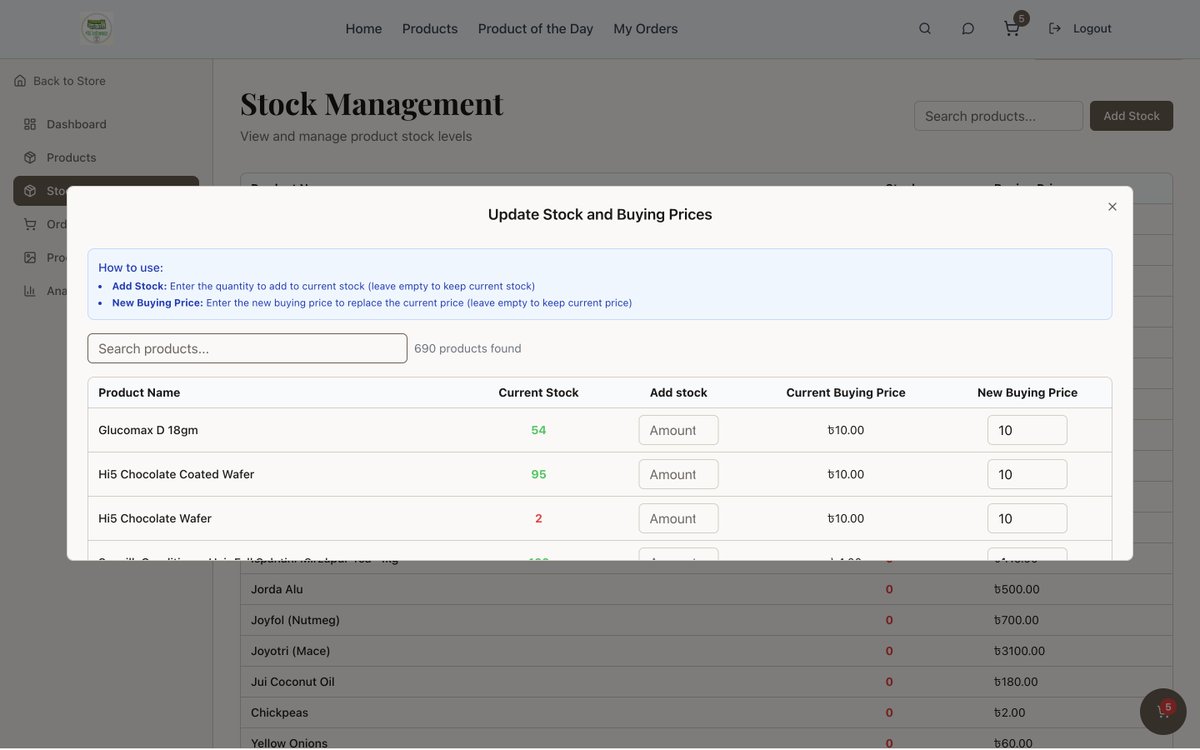Click the store logo in header
Image resolution: width=1200 pixels, height=750 pixels.
97,28
